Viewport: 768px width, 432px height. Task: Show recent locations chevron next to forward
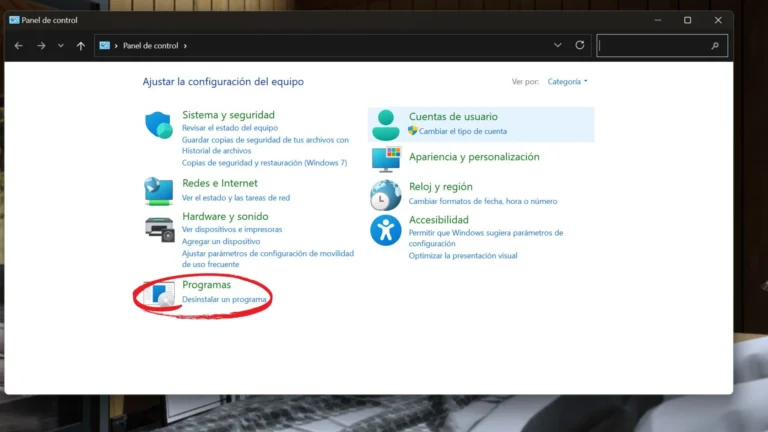61,46
